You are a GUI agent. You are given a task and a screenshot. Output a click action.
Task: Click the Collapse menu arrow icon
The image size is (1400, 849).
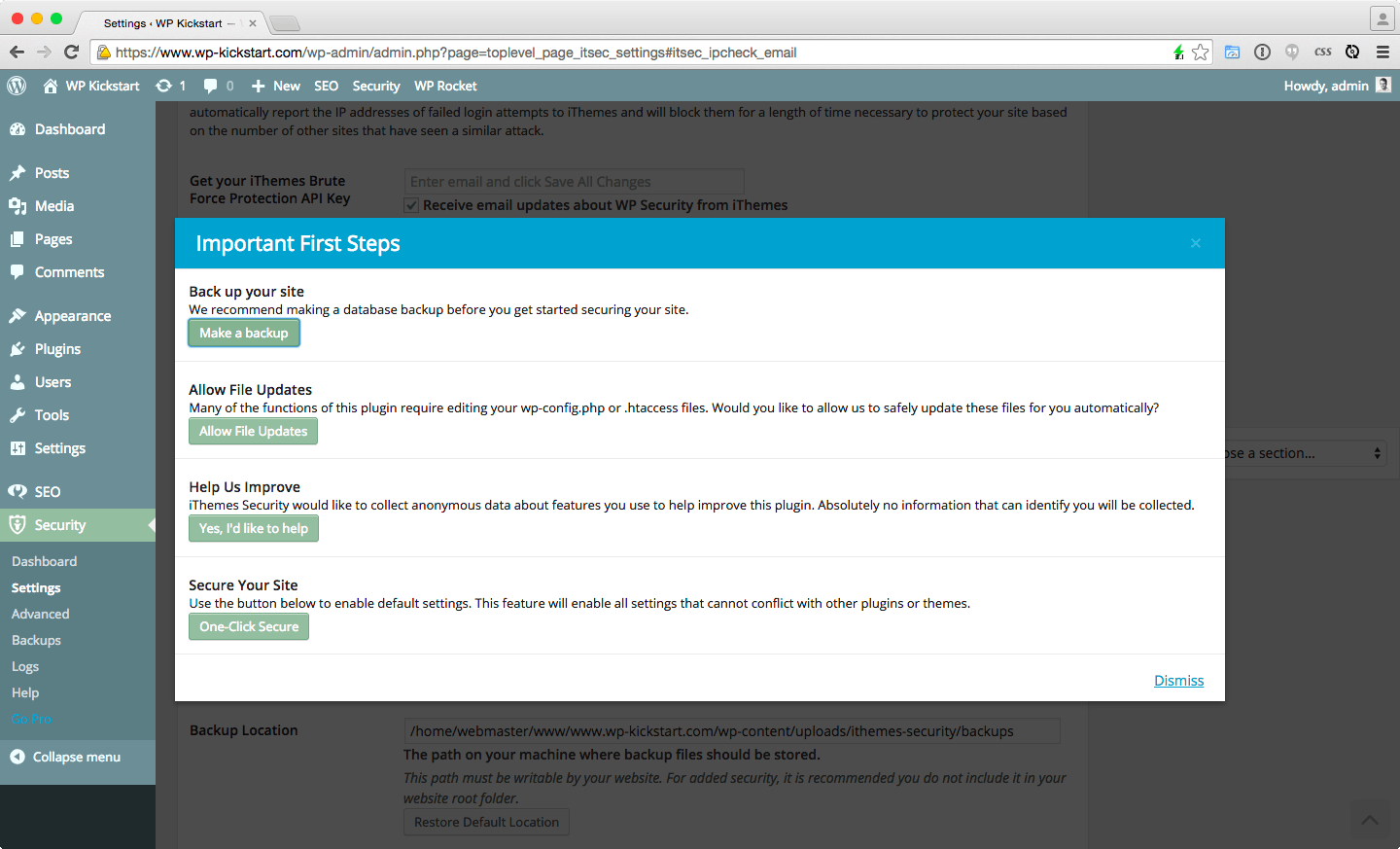(17, 757)
